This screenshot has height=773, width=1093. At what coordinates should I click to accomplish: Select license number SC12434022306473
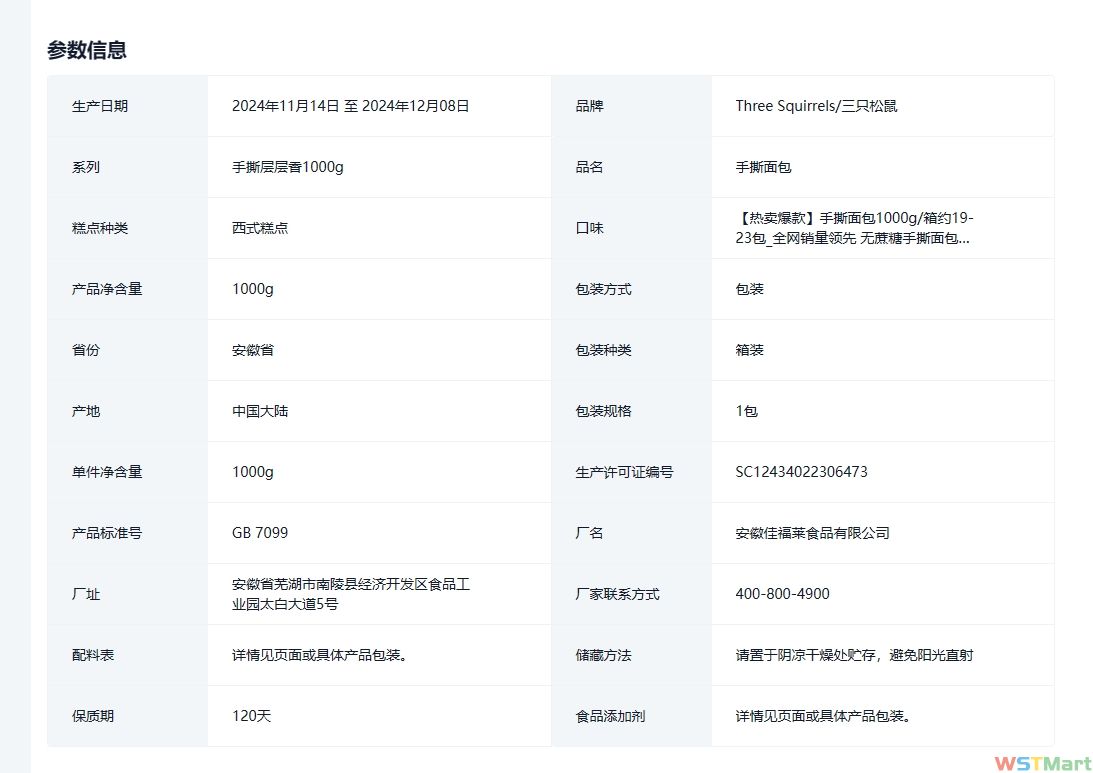[801, 472]
